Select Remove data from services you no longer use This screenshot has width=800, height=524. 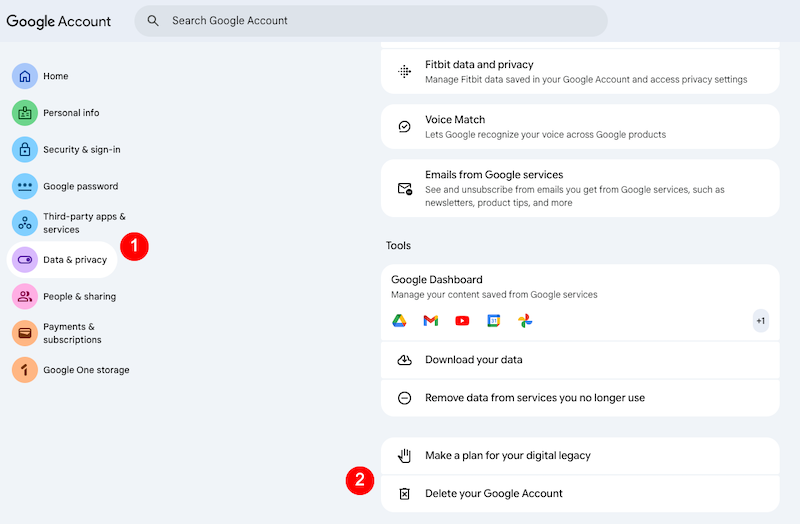pyautogui.click(x=580, y=398)
